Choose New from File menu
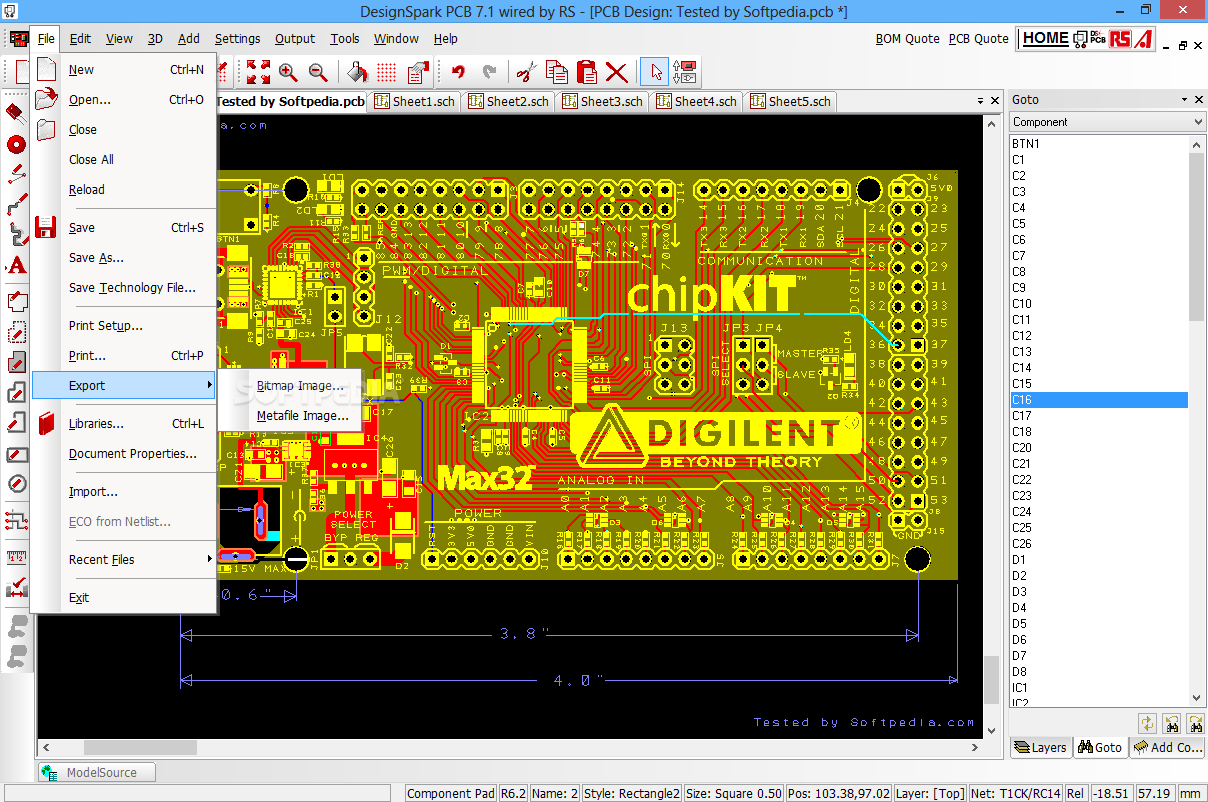The image size is (1208, 802). click(x=123, y=70)
